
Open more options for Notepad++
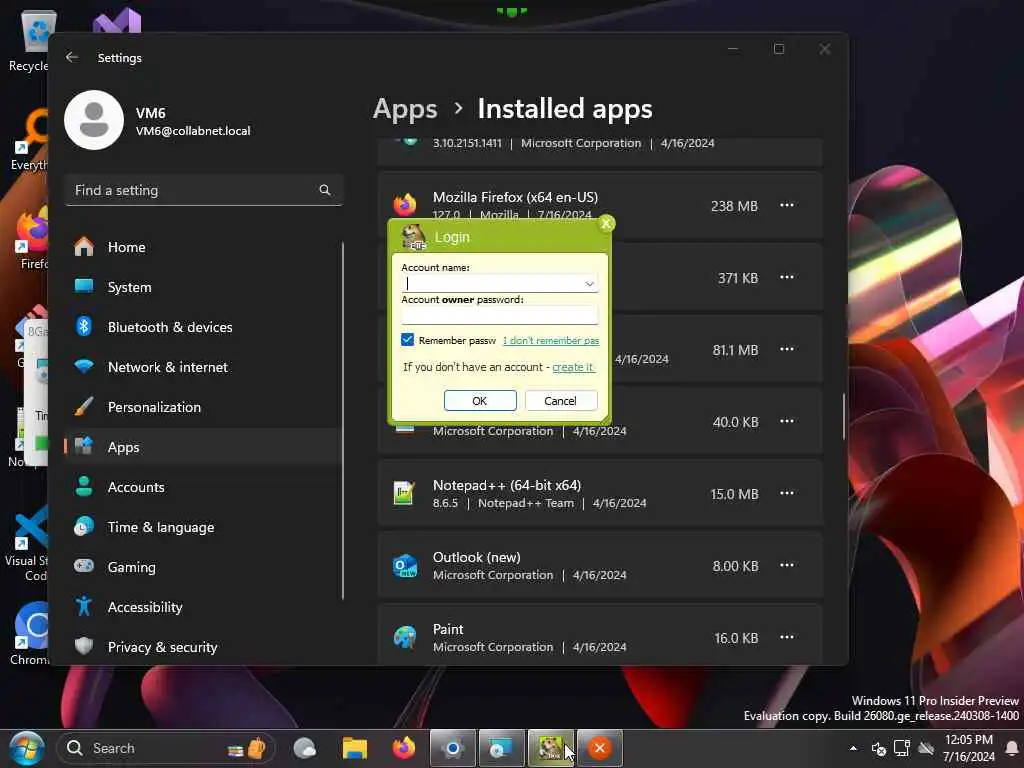(x=787, y=493)
